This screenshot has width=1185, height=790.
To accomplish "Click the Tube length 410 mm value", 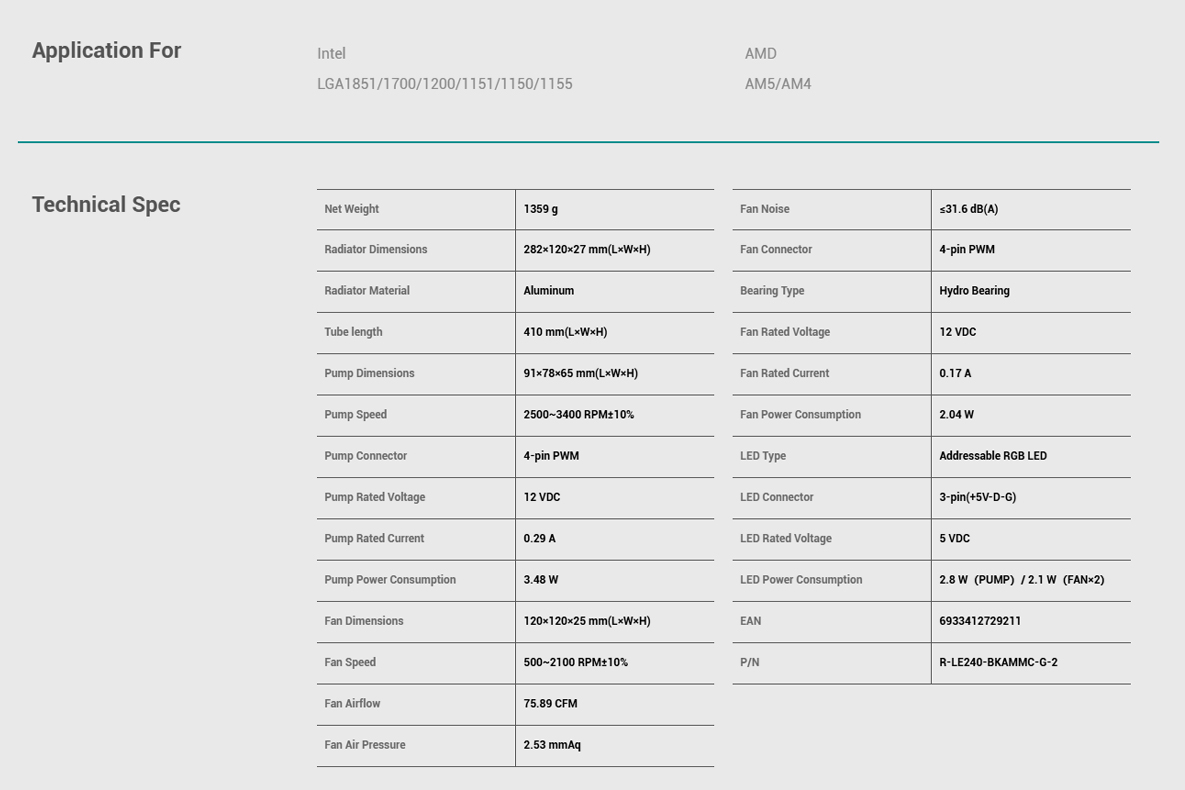I will [x=565, y=332].
